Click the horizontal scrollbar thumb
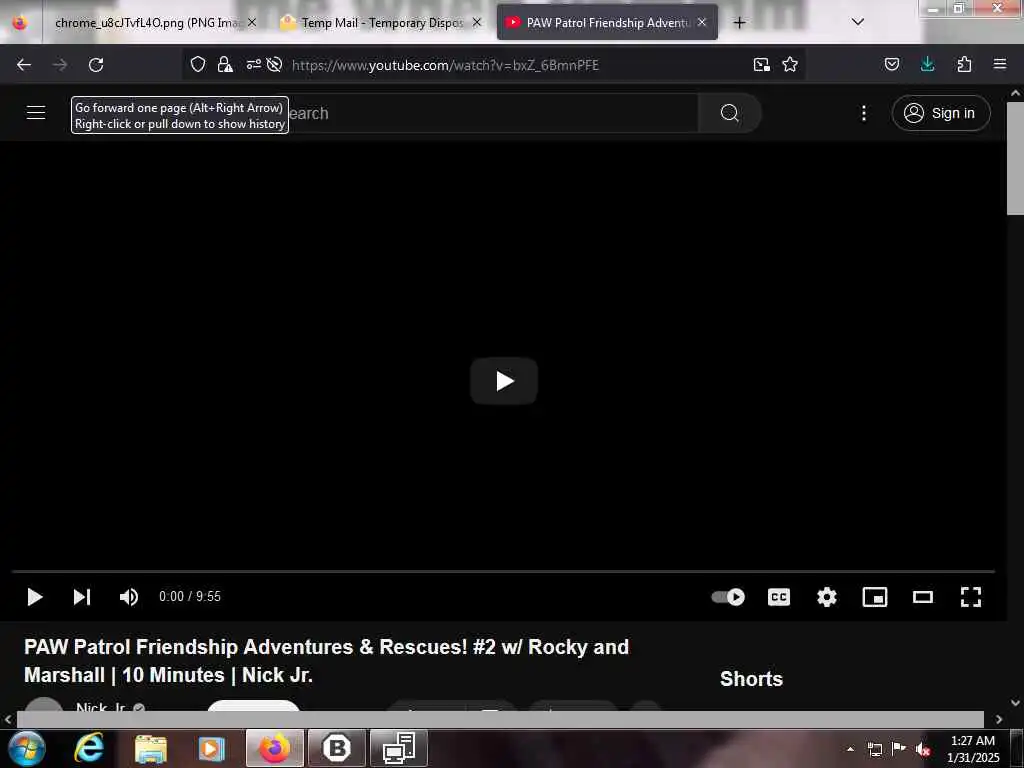1024x768 pixels. pos(500,719)
